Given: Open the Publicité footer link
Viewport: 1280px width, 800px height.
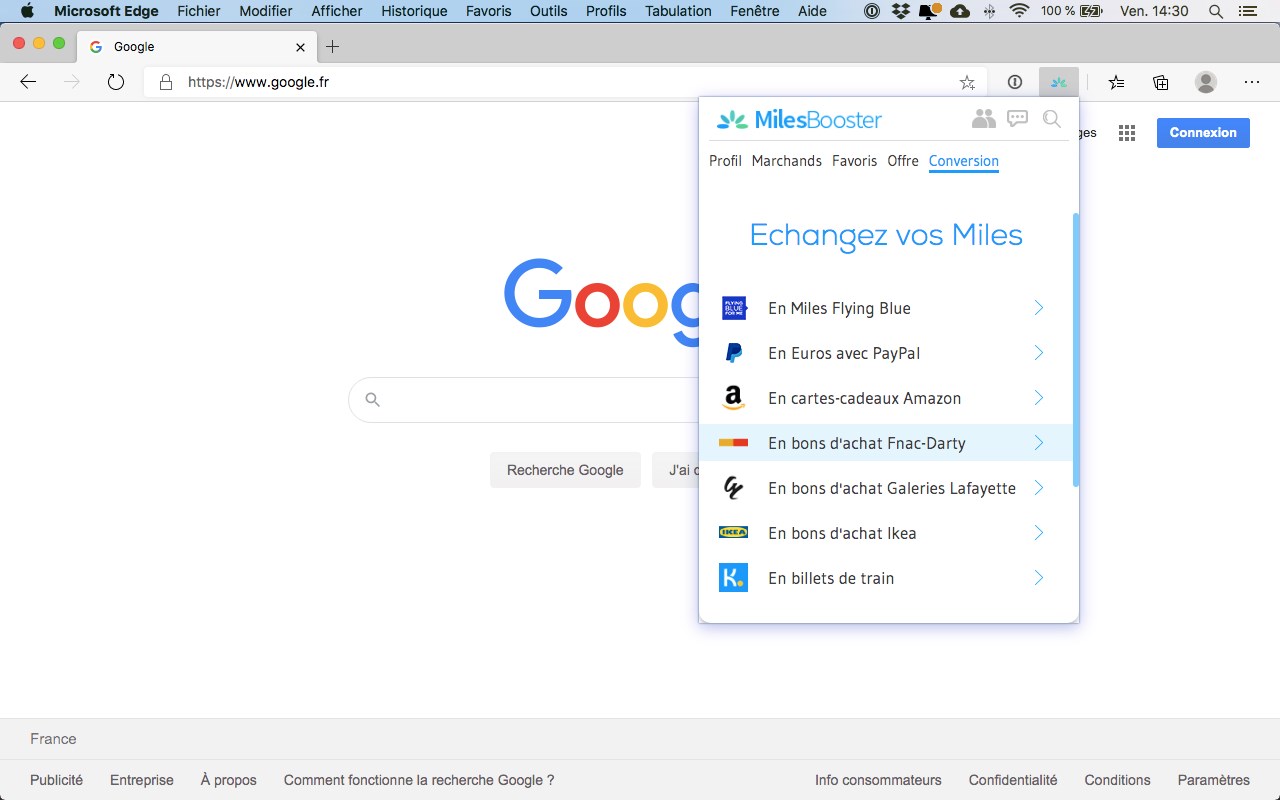Looking at the screenshot, I should pyautogui.click(x=57, y=780).
